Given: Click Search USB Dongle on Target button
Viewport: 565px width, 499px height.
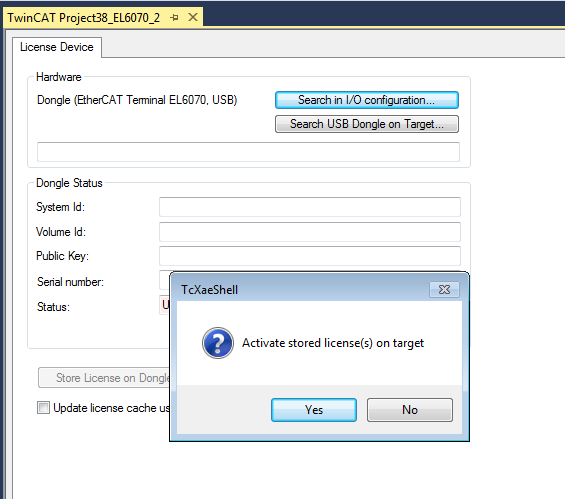Looking at the screenshot, I should pyautogui.click(x=367, y=124).
